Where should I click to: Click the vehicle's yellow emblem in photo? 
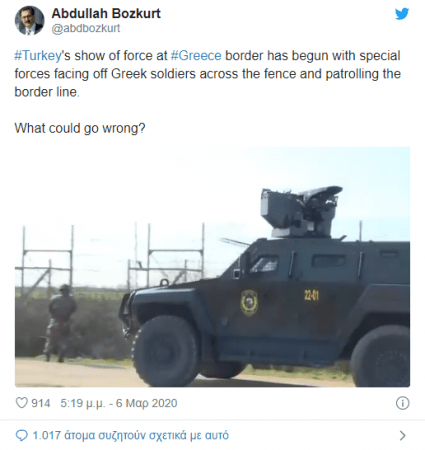249,303
